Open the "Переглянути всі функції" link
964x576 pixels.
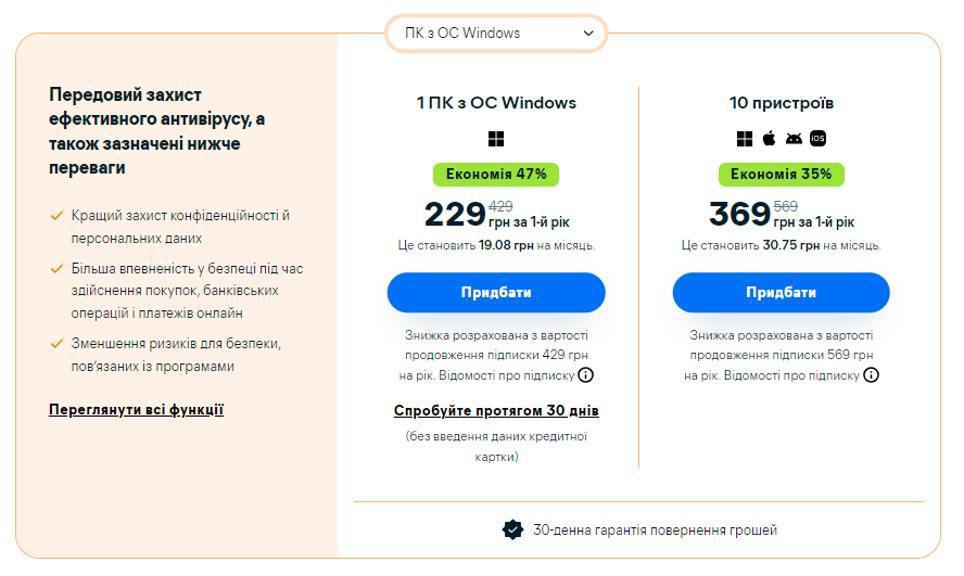tap(136, 410)
